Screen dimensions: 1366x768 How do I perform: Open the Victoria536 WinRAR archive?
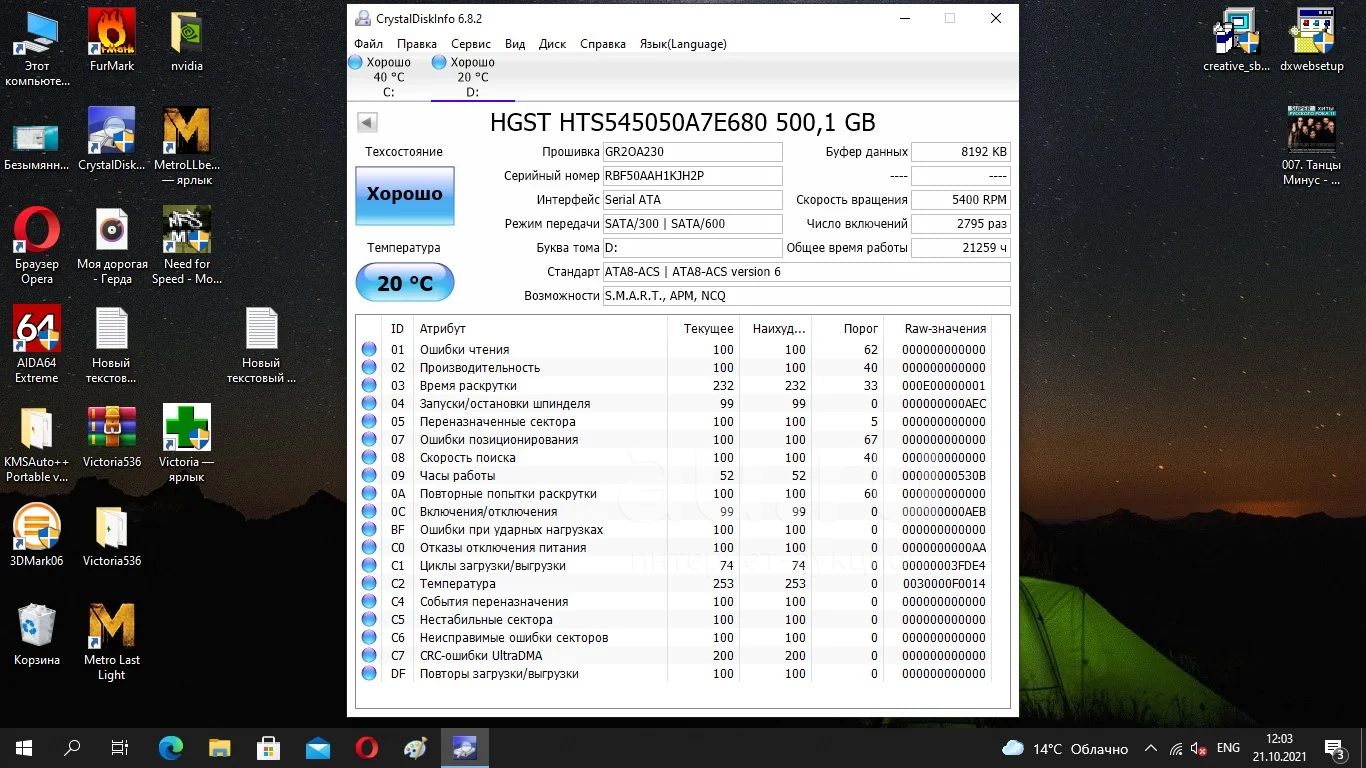(x=112, y=437)
